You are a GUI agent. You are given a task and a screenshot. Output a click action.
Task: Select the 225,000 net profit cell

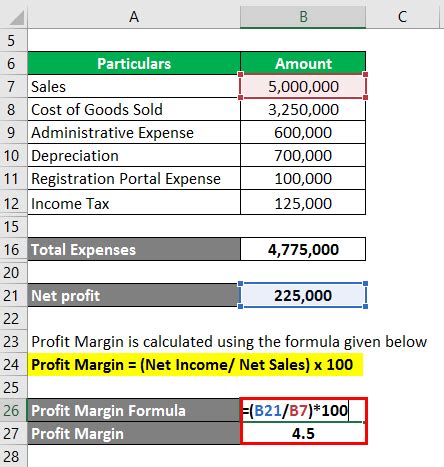(x=303, y=295)
